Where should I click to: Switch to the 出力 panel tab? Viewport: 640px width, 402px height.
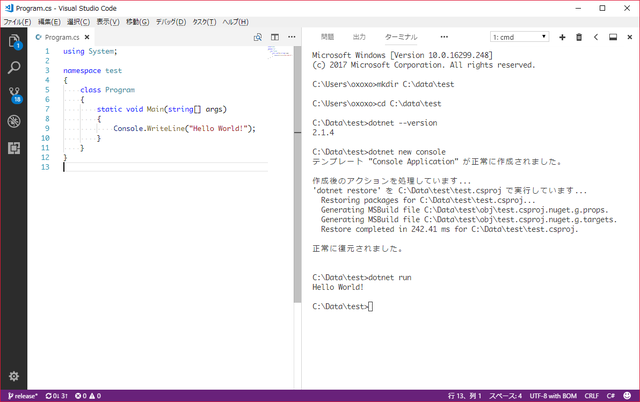(359, 37)
